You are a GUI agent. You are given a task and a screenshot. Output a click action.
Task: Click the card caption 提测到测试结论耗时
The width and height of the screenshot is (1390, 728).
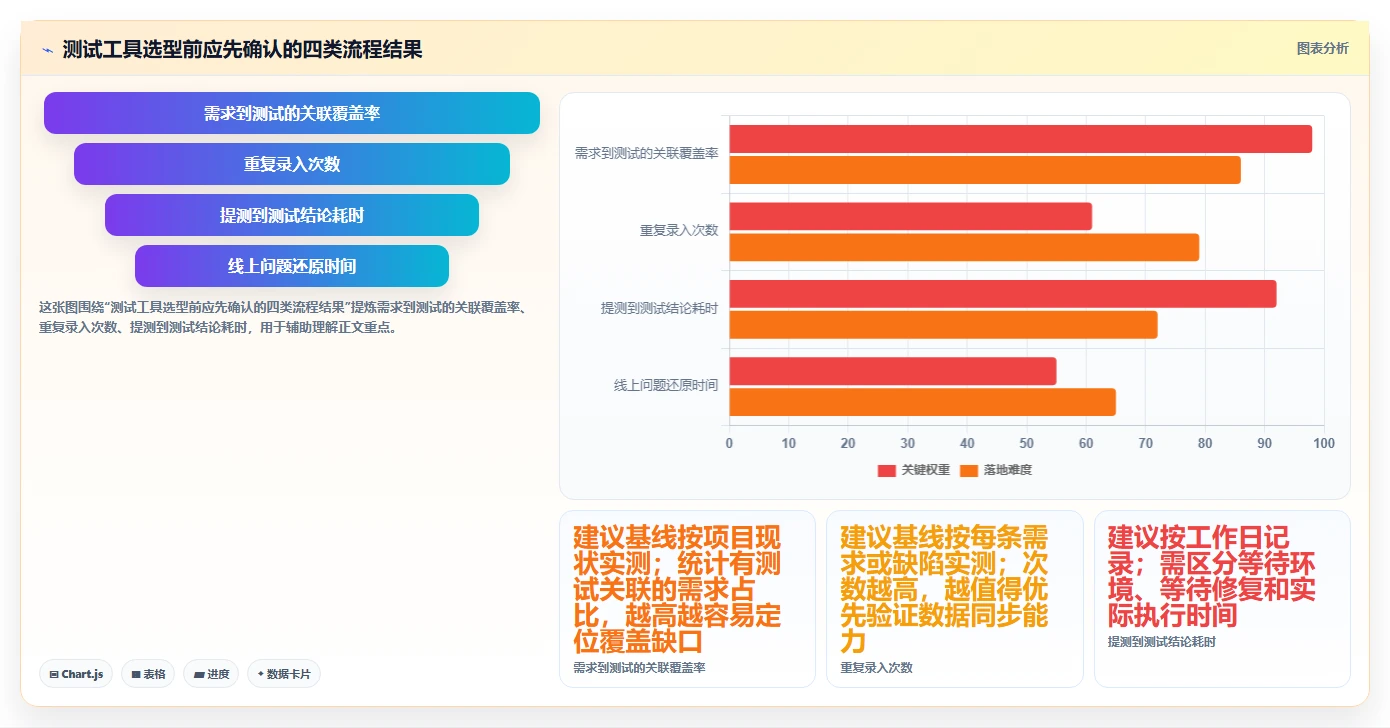pos(1161,641)
